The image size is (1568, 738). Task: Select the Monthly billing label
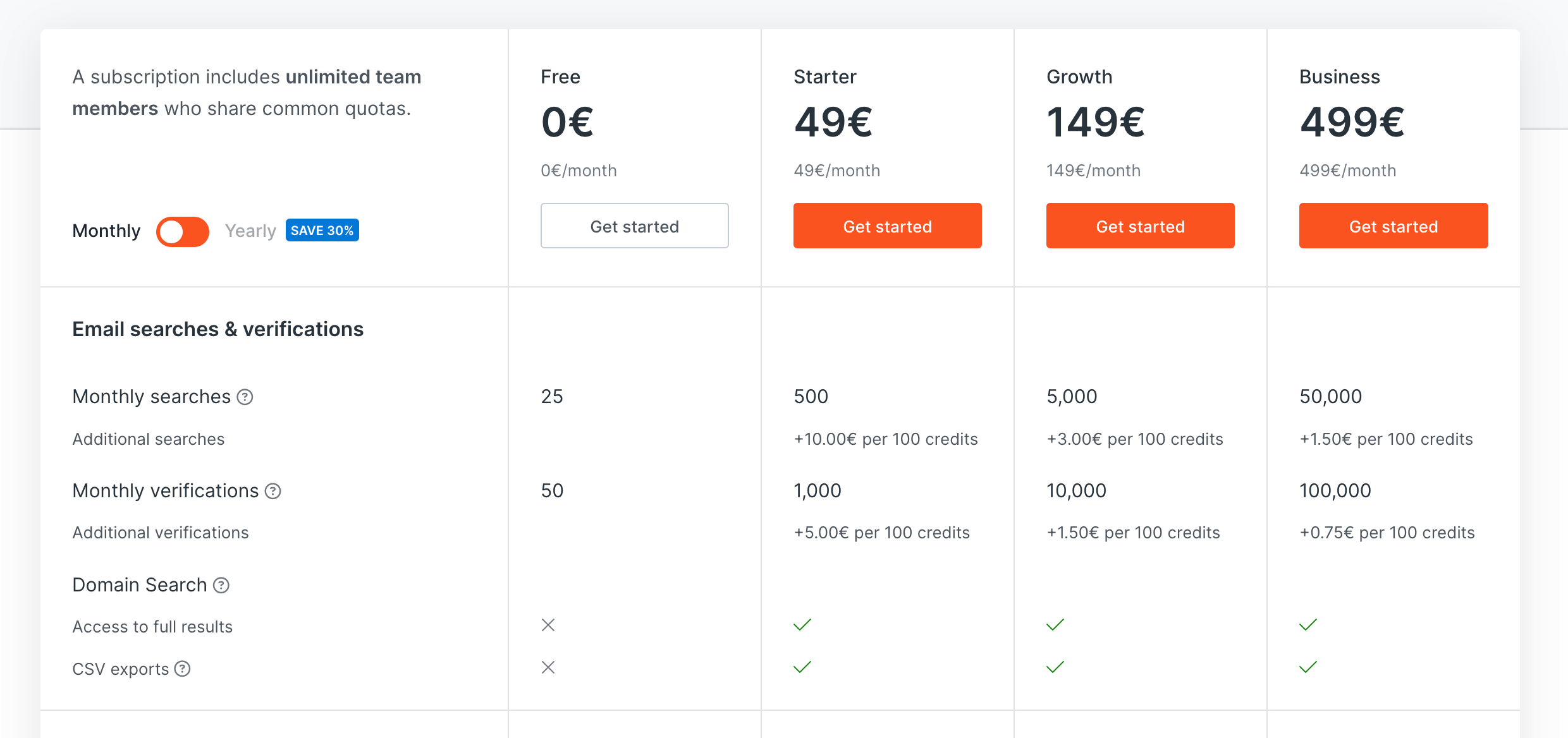pyautogui.click(x=106, y=231)
